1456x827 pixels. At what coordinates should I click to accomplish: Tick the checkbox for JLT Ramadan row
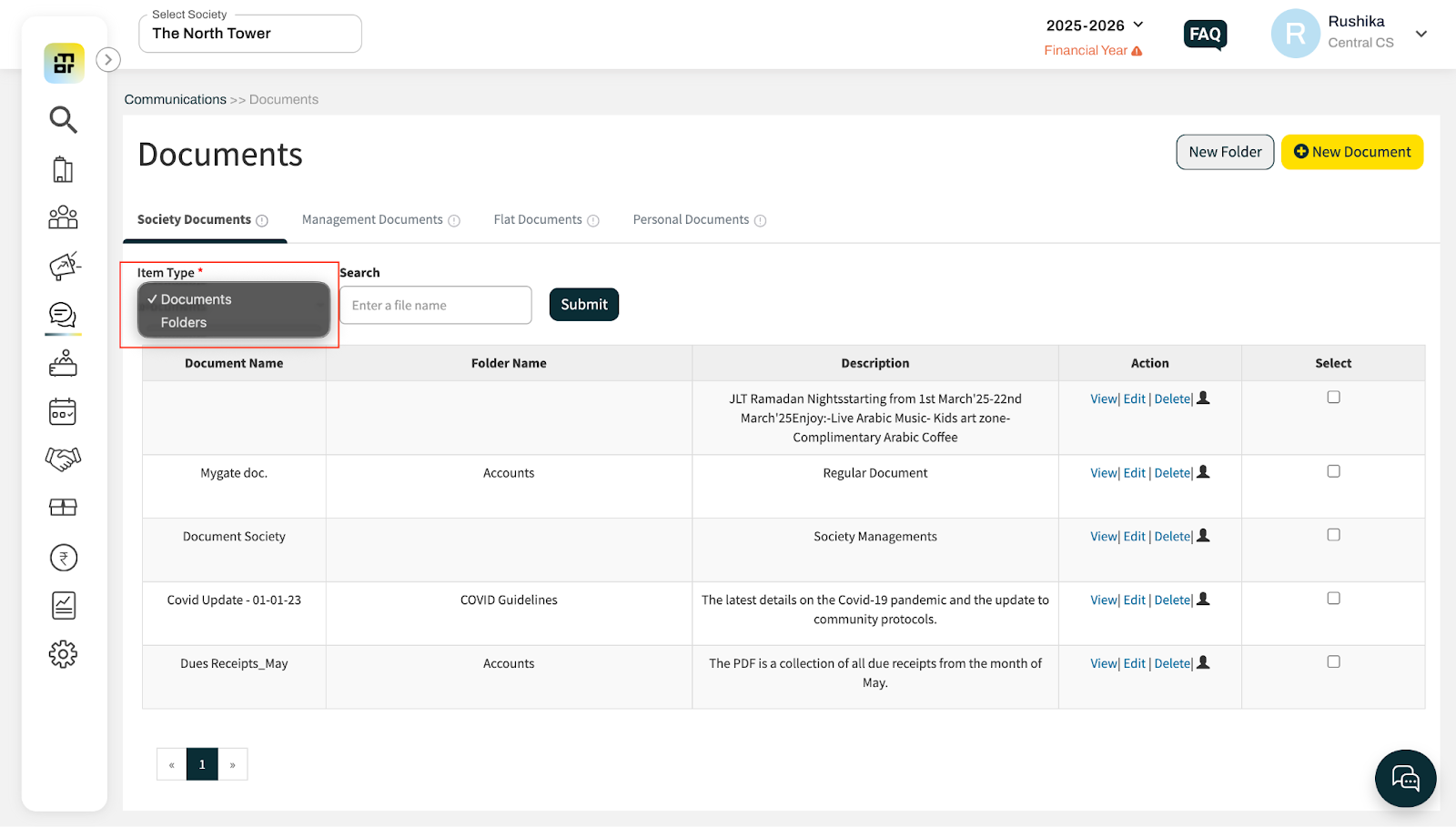point(1333,398)
